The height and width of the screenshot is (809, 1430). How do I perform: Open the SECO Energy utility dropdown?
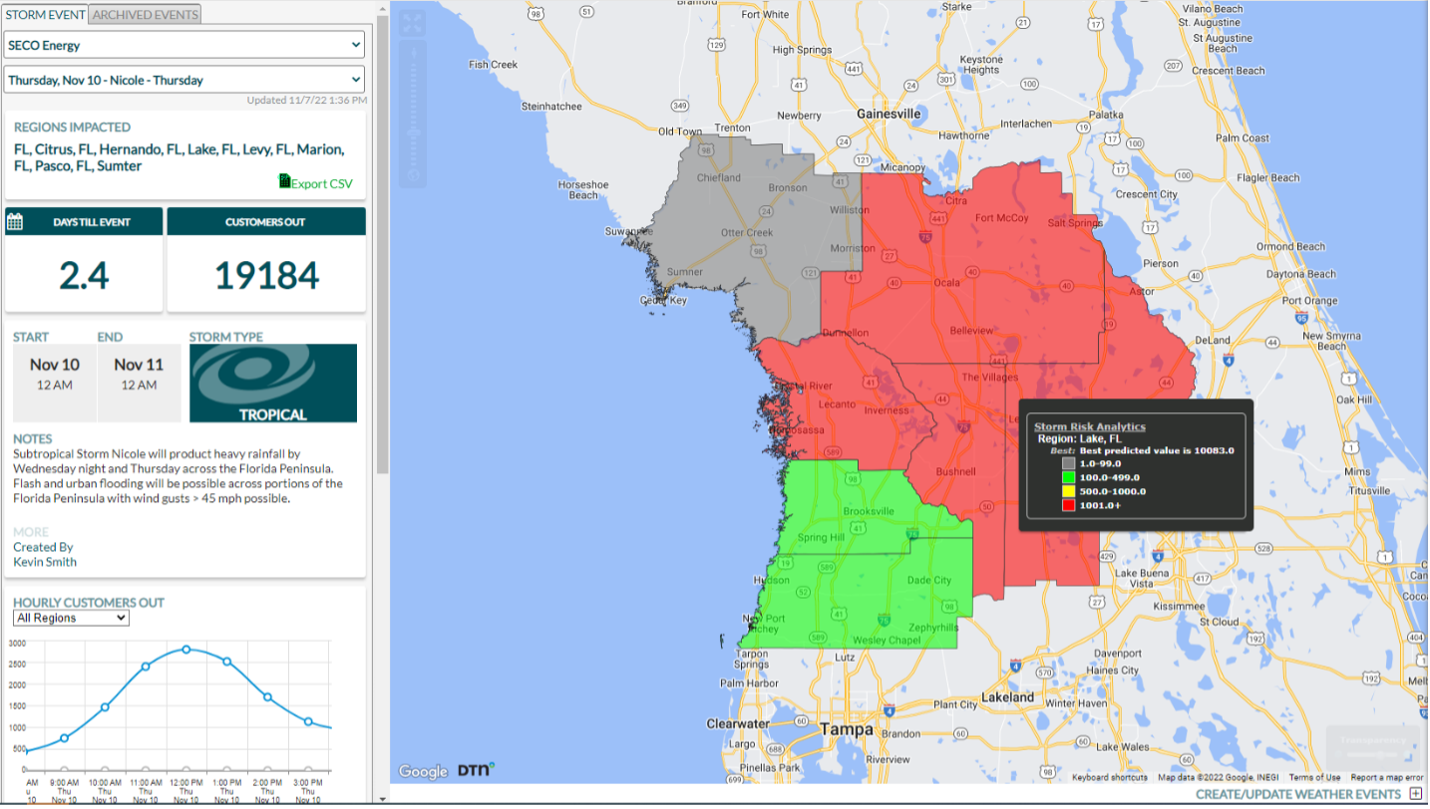[185, 45]
